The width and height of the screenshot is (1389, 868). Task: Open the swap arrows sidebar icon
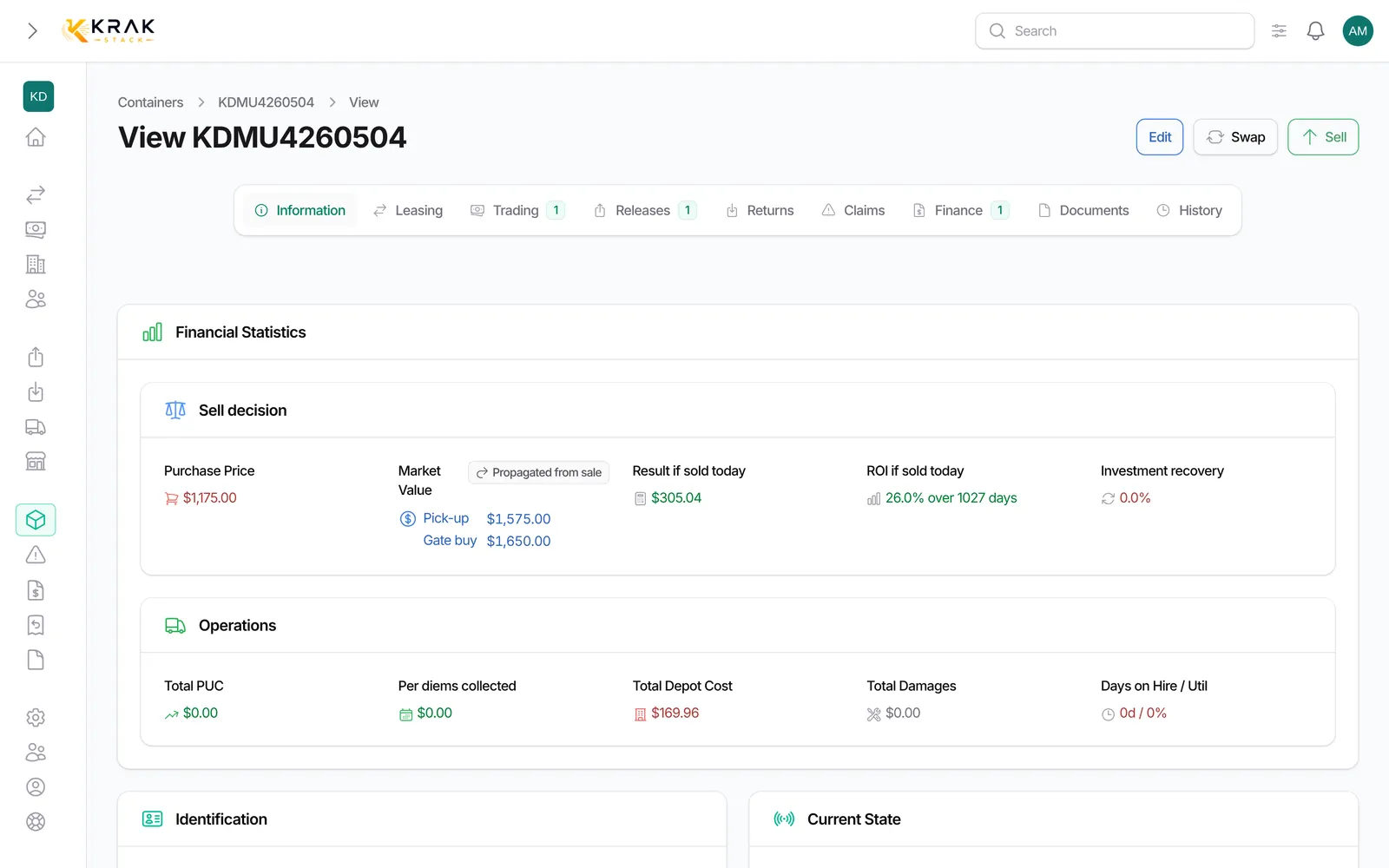tap(36, 194)
